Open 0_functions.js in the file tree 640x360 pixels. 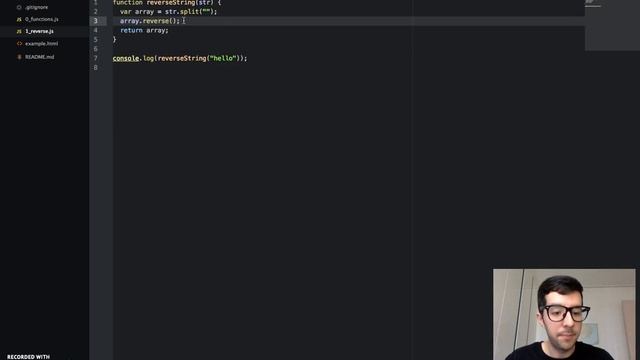click(42, 19)
